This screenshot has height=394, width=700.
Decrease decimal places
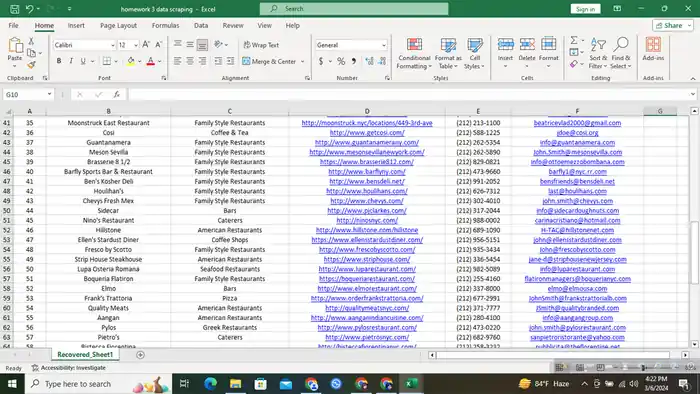(383, 61)
